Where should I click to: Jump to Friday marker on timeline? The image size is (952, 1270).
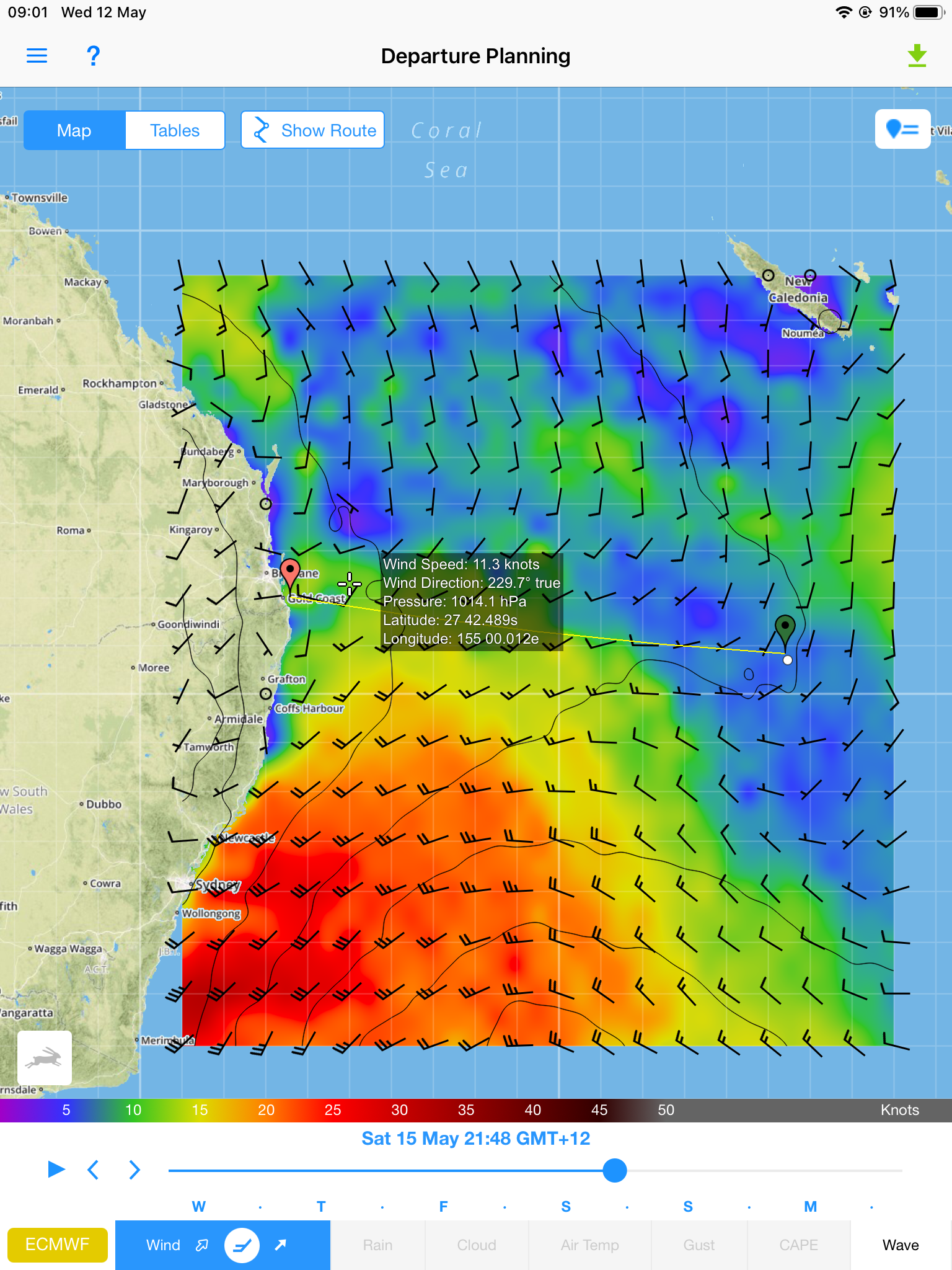[x=443, y=1206]
